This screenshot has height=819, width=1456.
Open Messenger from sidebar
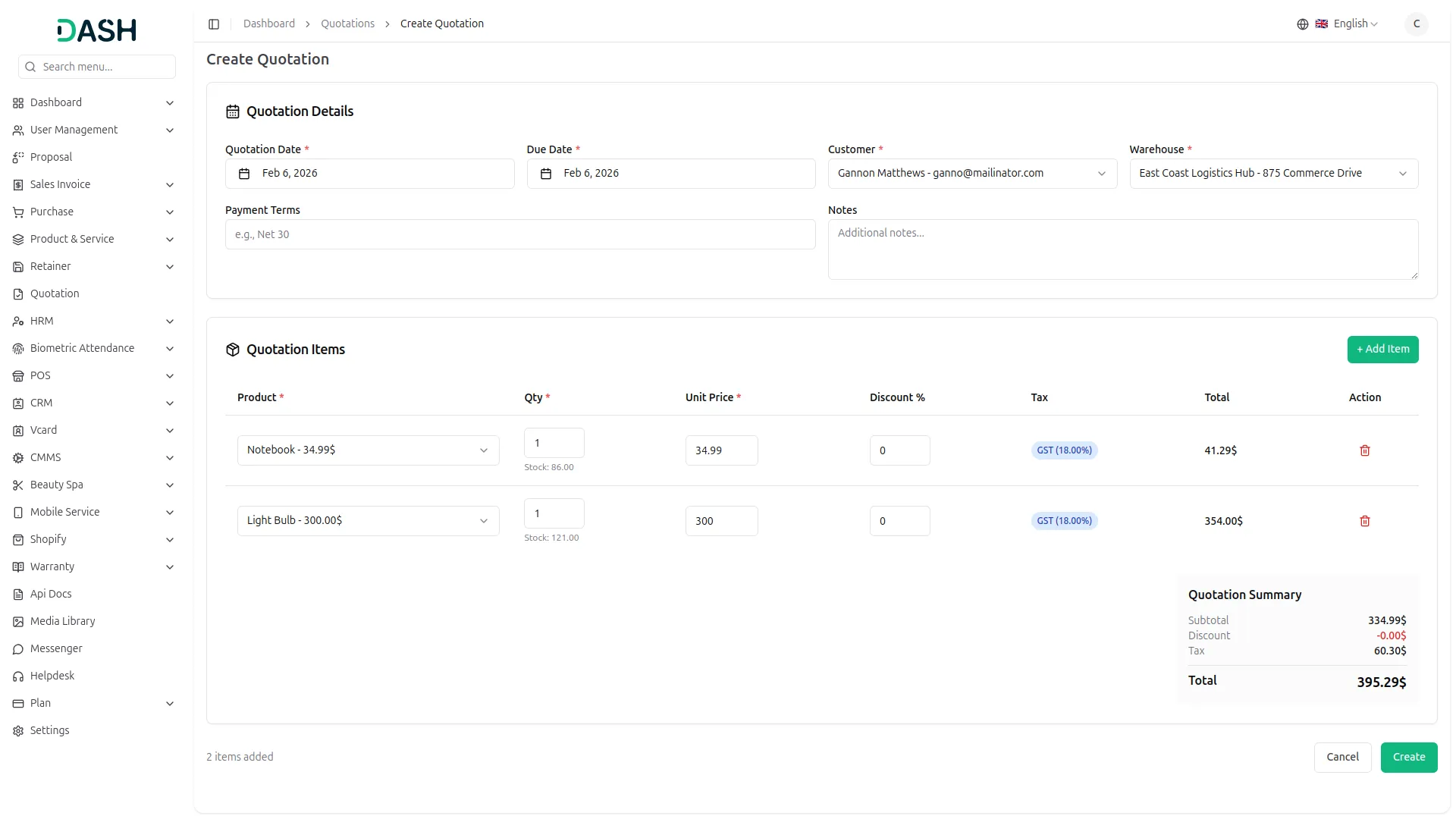56,648
